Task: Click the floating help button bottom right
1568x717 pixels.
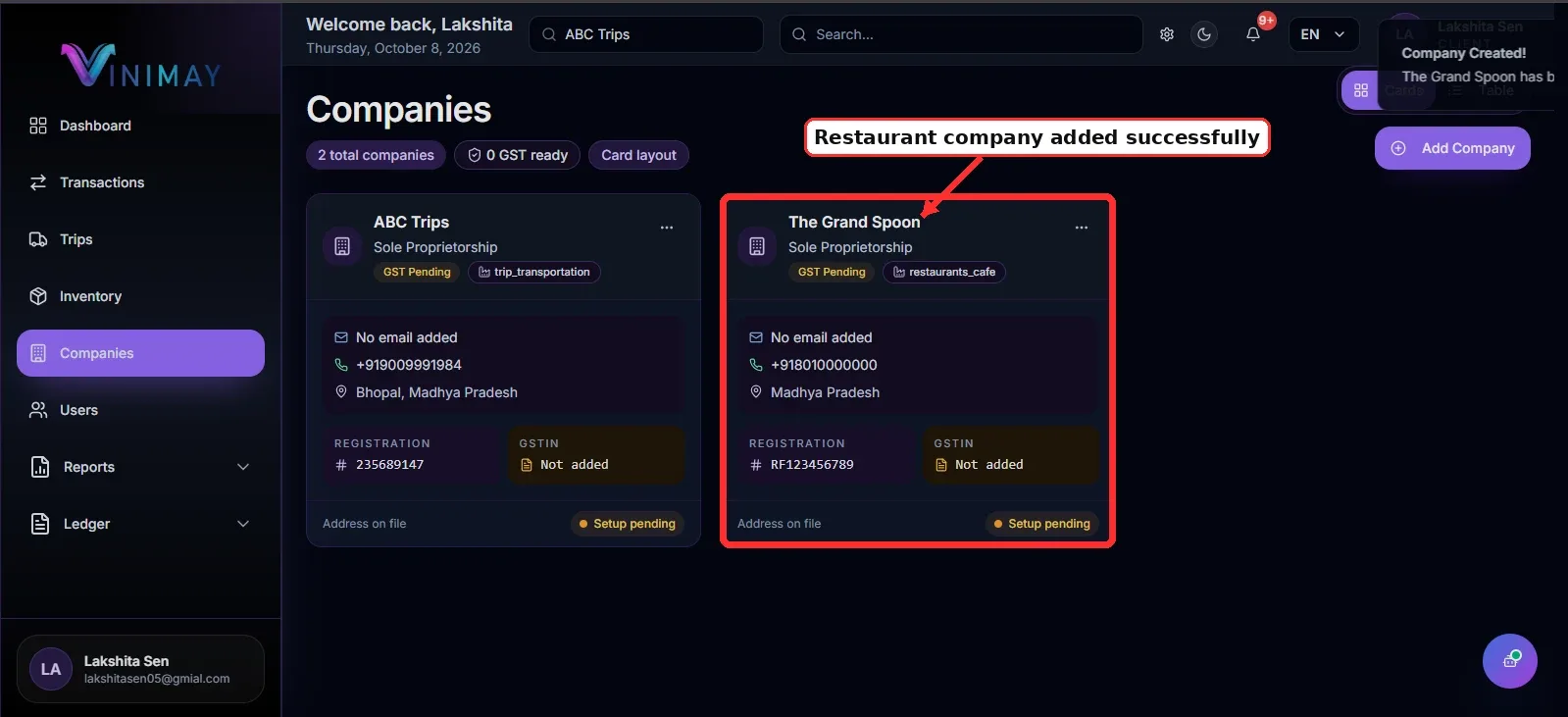Action: 1510,661
